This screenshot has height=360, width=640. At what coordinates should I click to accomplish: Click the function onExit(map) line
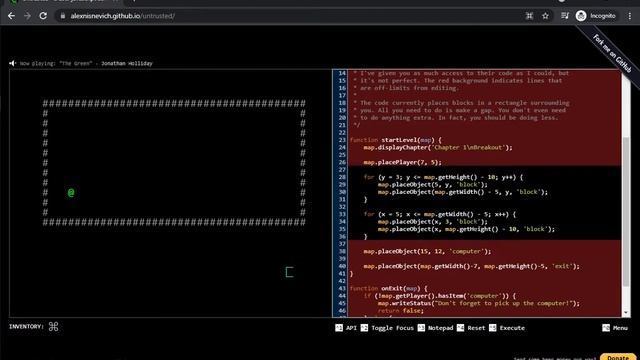pyautogui.click(x=388, y=289)
